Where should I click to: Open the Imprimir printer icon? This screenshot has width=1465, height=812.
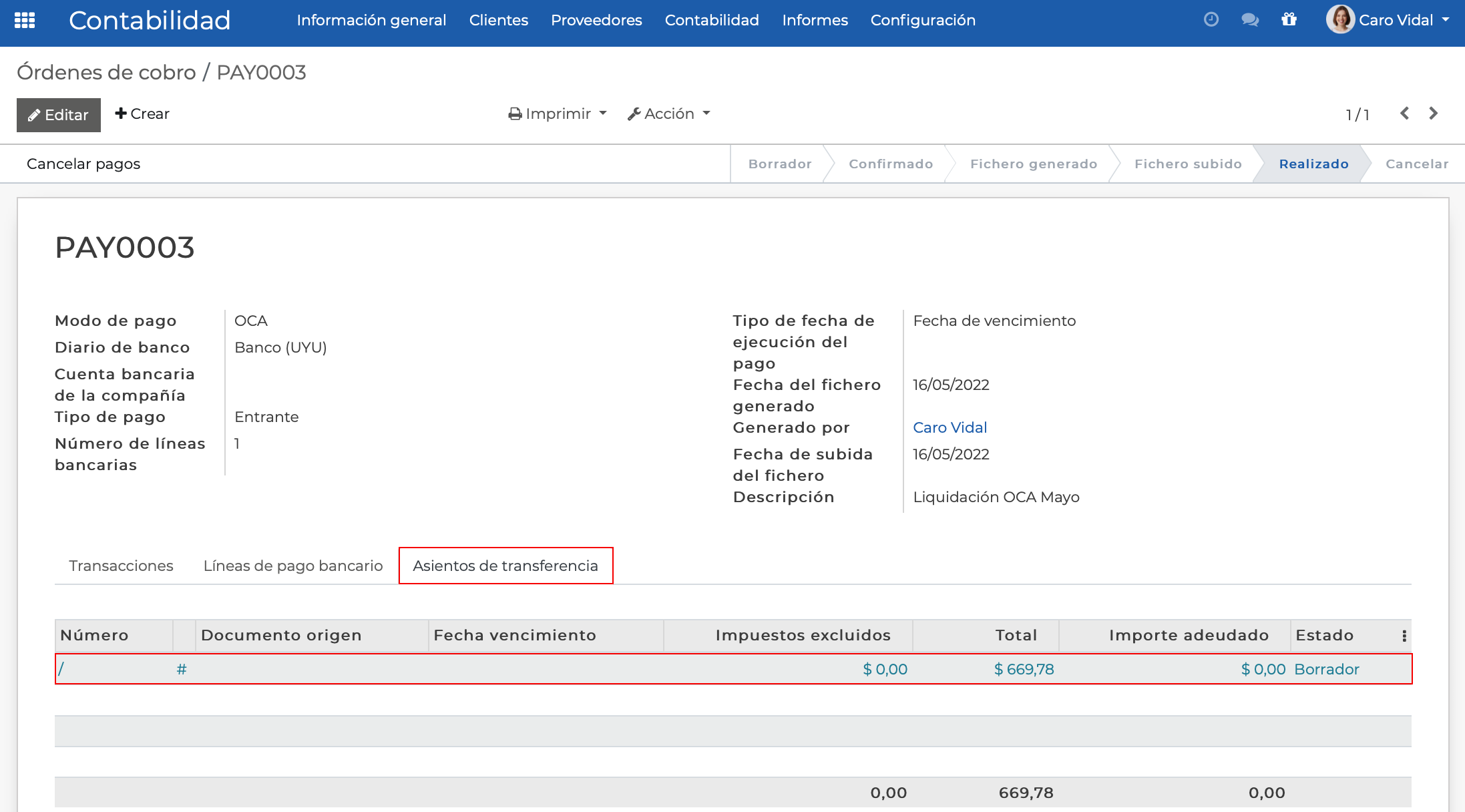pos(514,114)
